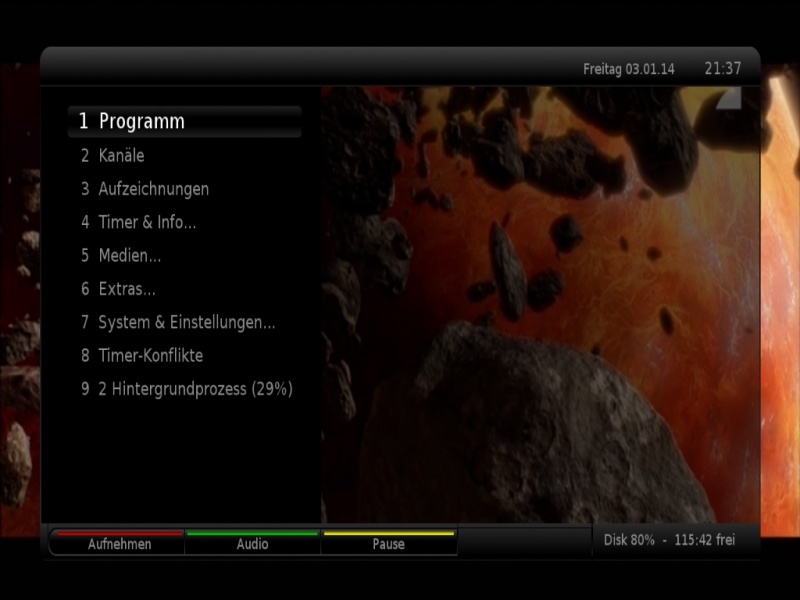View 2 Hintergrundprozess (29%) progress entry
Viewport: 800px width, 600px height.
(195, 389)
